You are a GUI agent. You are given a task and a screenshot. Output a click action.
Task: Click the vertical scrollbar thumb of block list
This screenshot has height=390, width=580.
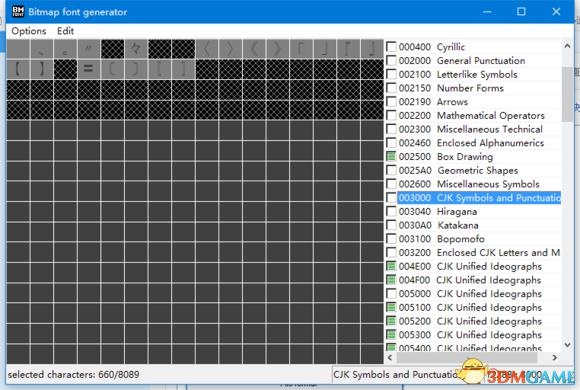click(x=567, y=94)
